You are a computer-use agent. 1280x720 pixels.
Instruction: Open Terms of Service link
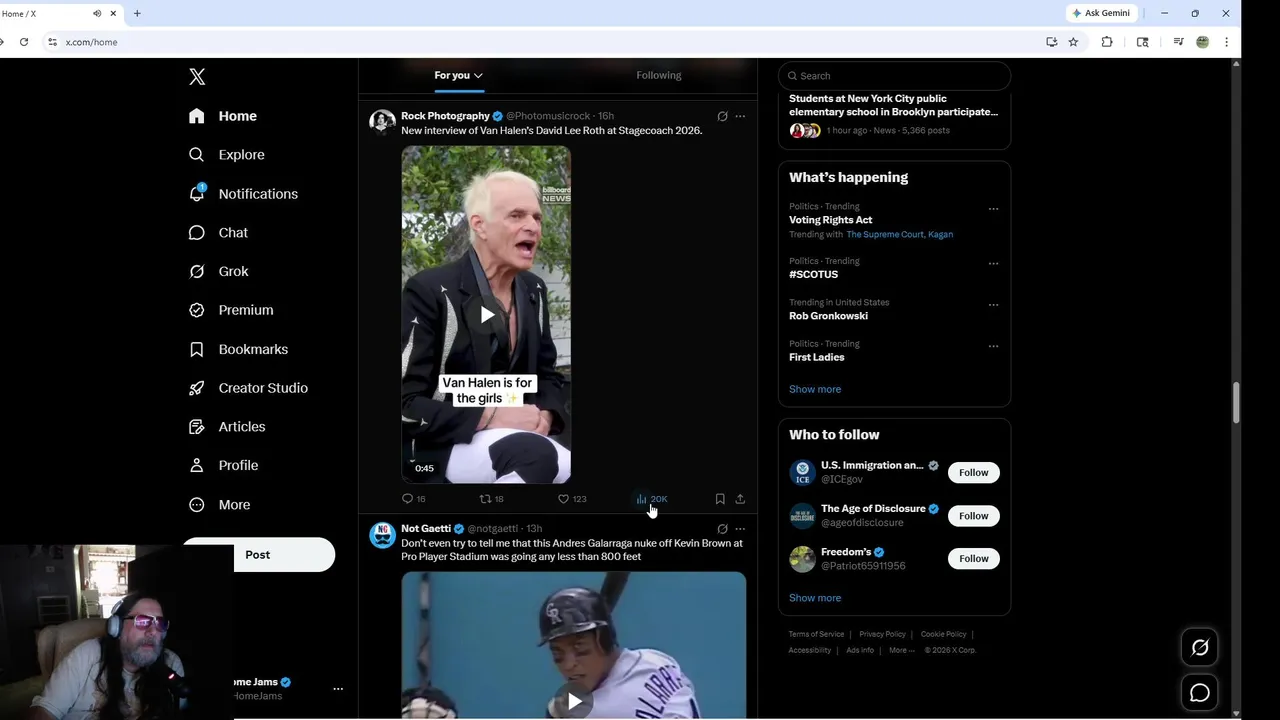pos(816,634)
